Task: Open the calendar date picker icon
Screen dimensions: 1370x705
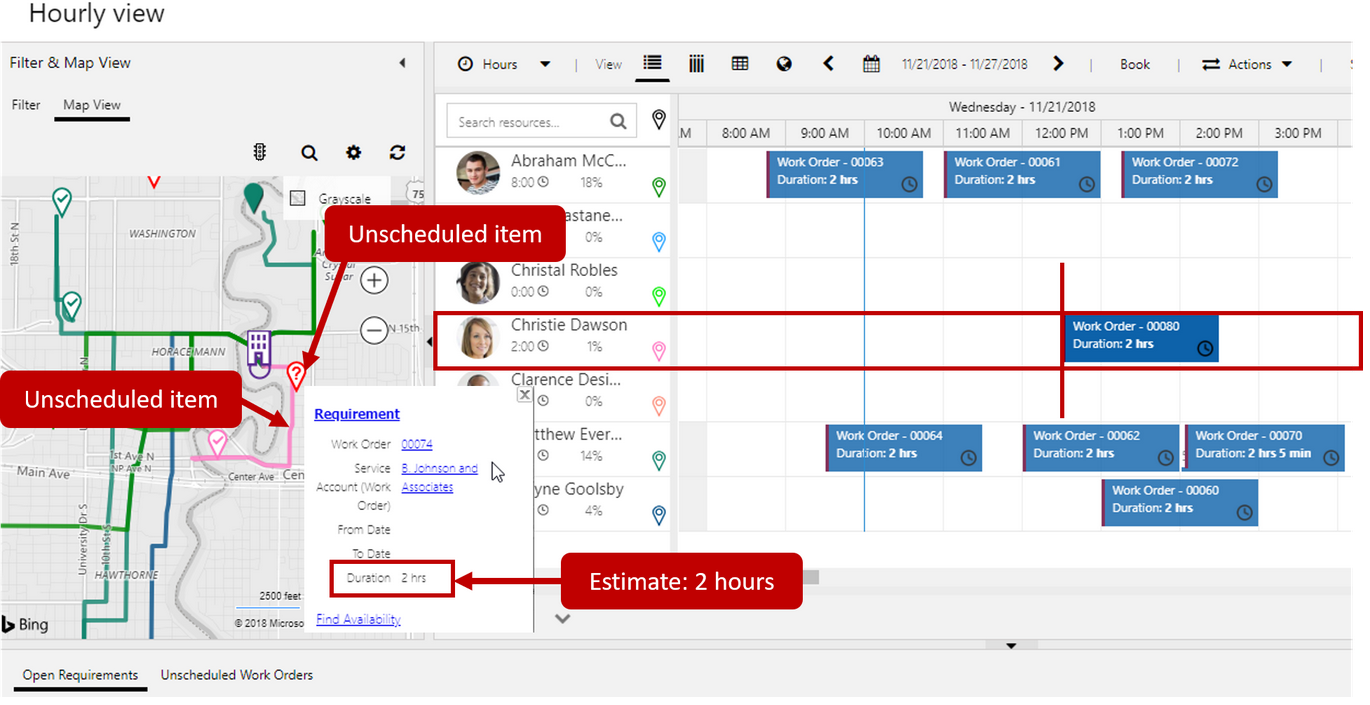Action: tap(870, 64)
